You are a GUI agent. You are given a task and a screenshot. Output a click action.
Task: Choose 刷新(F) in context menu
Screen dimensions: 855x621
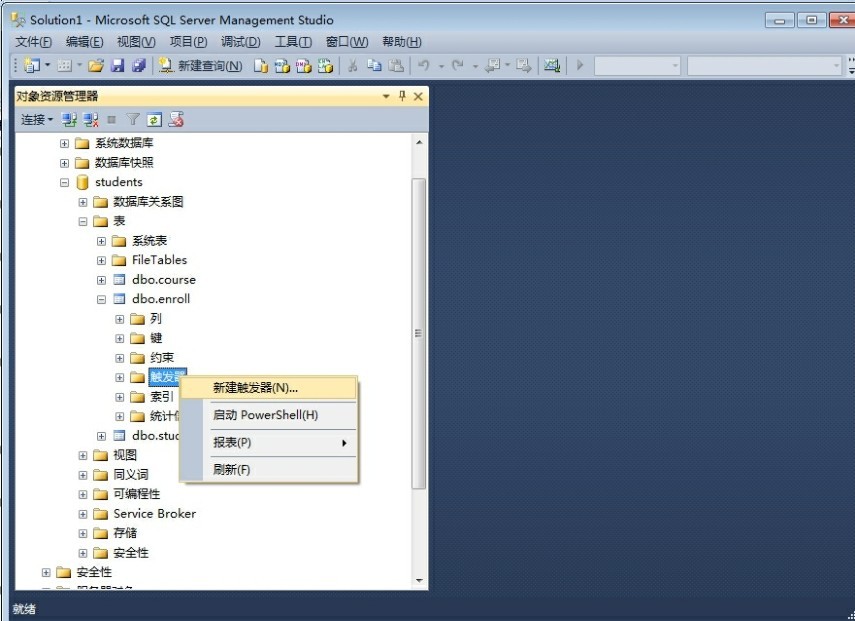pyautogui.click(x=269, y=469)
